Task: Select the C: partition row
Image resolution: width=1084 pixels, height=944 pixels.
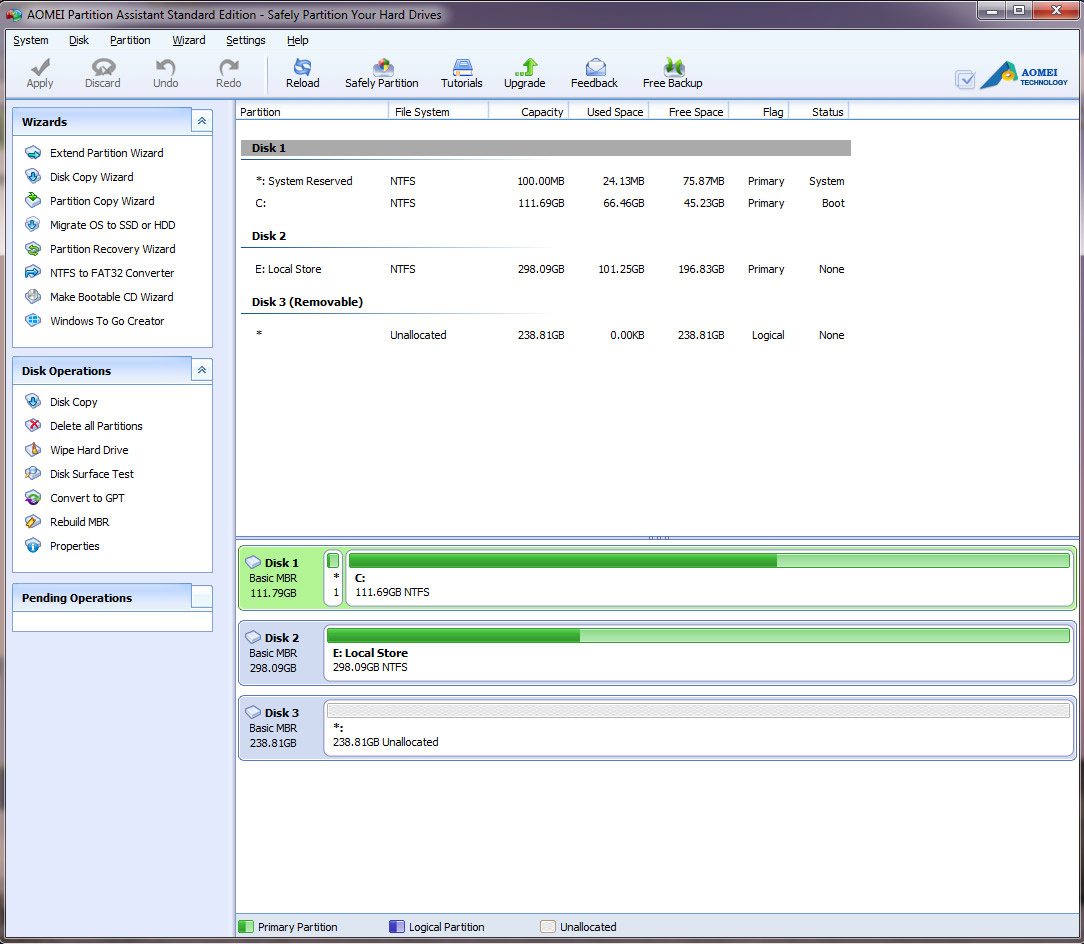Action: [x=545, y=203]
